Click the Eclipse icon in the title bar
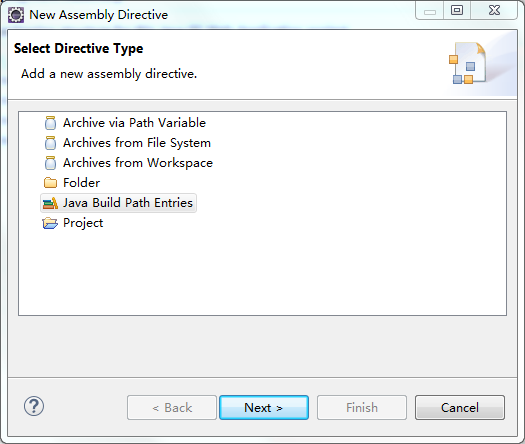Image resolution: width=525 pixels, height=444 pixels. pos(16,15)
